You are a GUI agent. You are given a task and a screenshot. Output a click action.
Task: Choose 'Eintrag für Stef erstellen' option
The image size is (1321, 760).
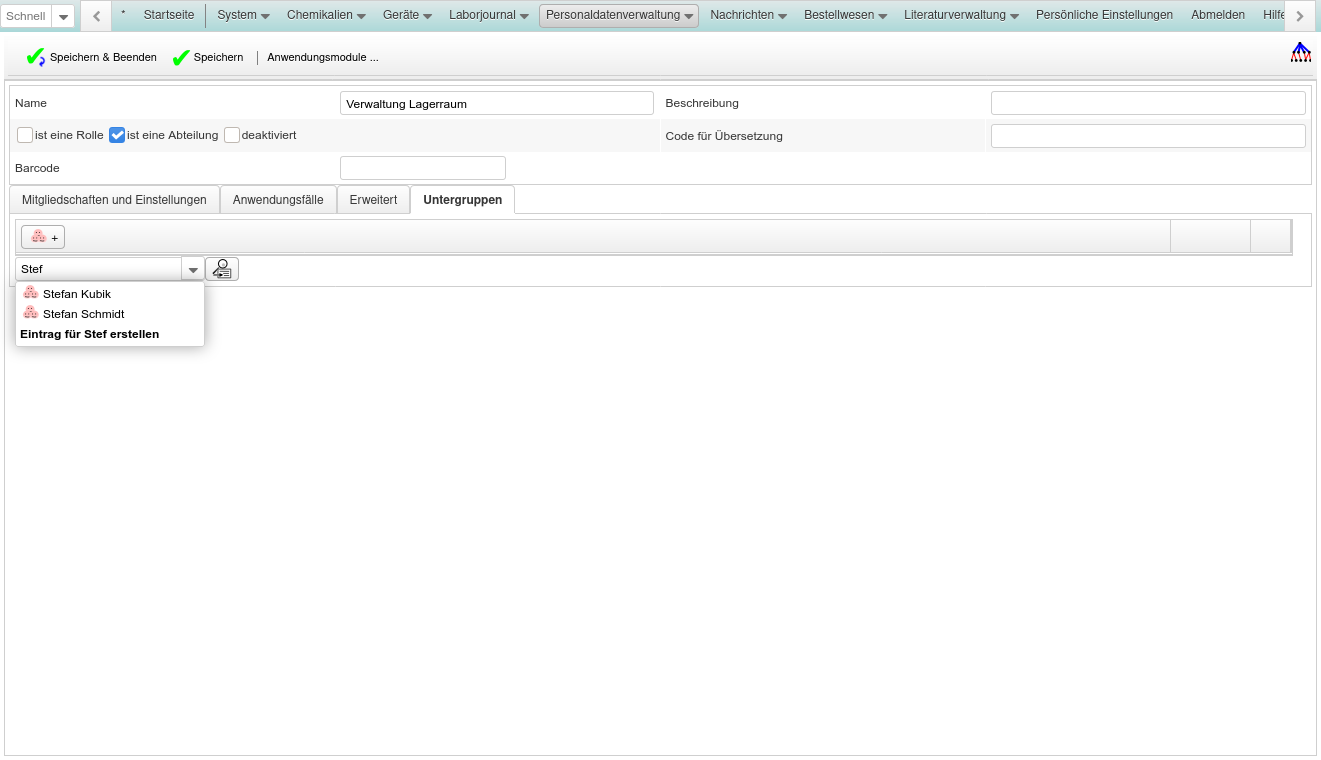[90, 334]
